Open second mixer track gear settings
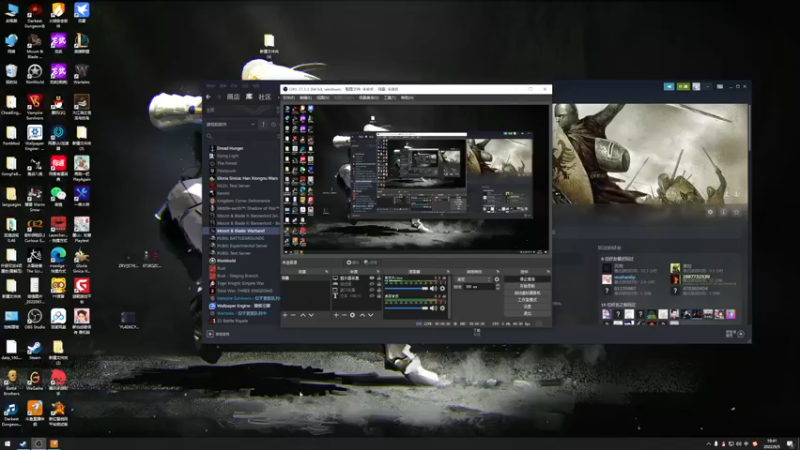The image size is (800, 450). 443,308
